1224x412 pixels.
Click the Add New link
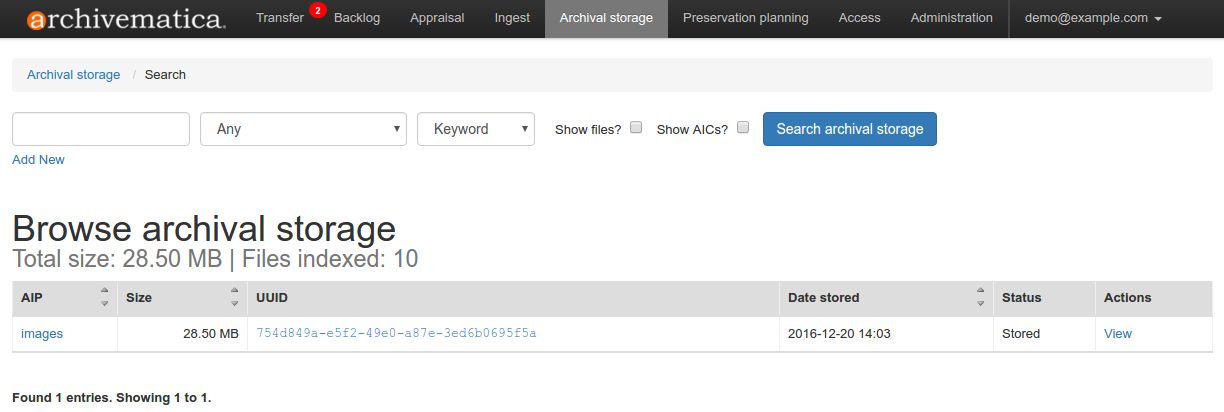click(x=38, y=160)
